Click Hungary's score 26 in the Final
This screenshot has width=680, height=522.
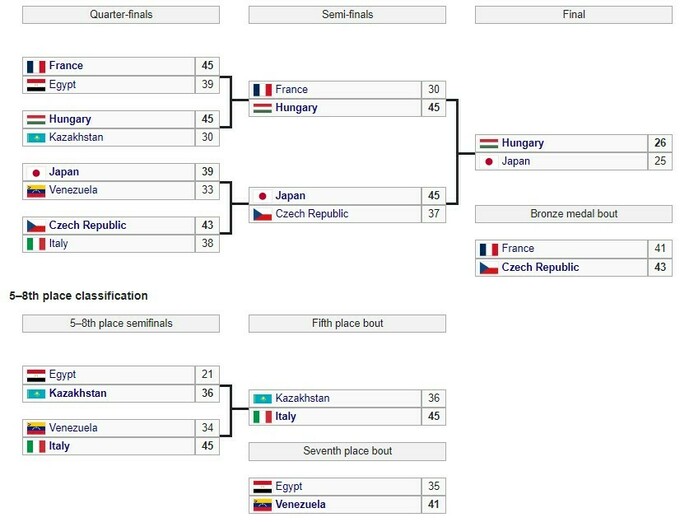659,143
